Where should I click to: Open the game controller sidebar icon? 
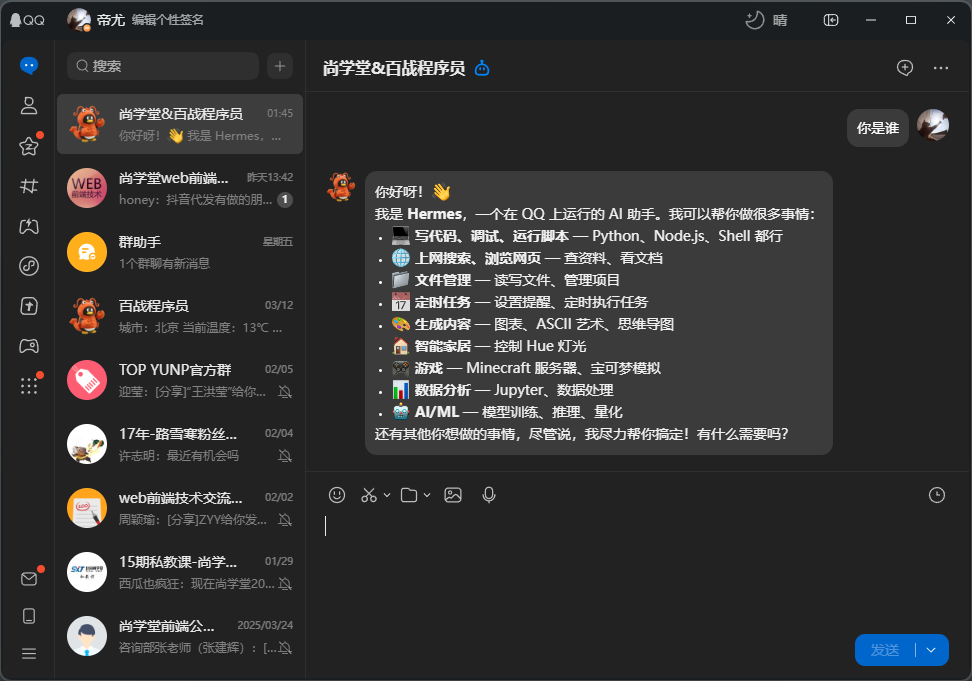point(29,346)
